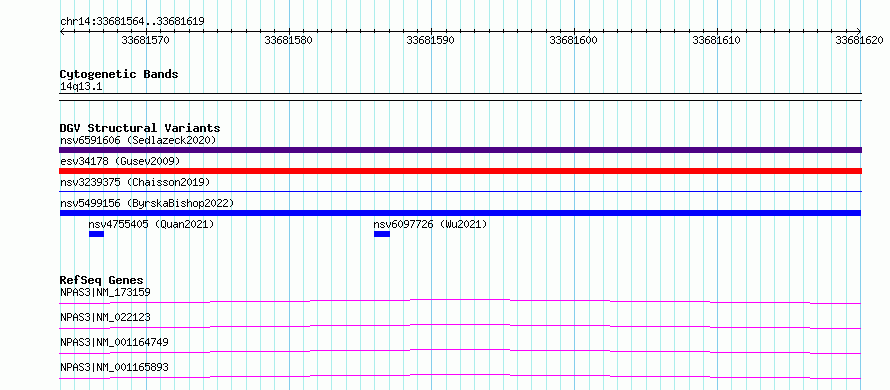
Task: Click ruler position 33681580
Action: click(x=288, y=40)
